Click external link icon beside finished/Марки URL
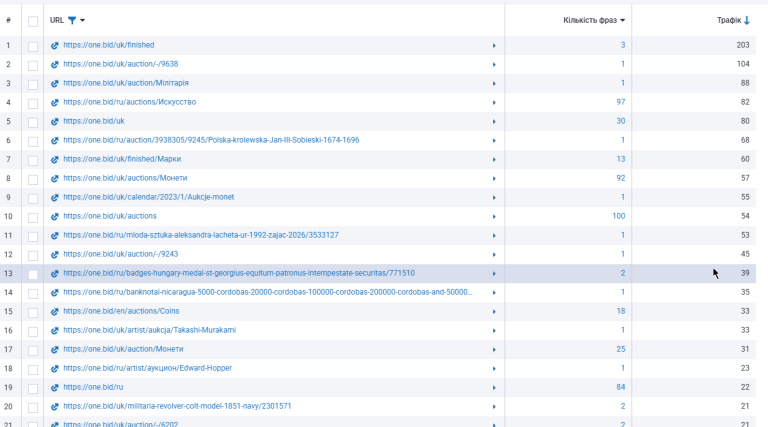The width and height of the screenshot is (768, 427). tap(54, 160)
